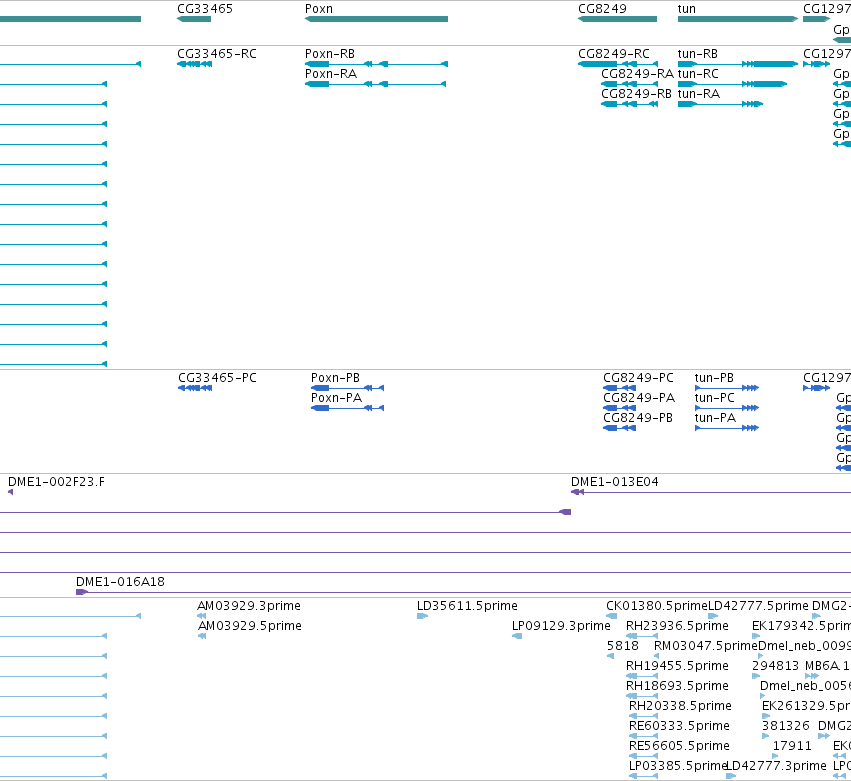Click the LD35611.5prime EST label
Screen dimensions: 851x781
467,606
